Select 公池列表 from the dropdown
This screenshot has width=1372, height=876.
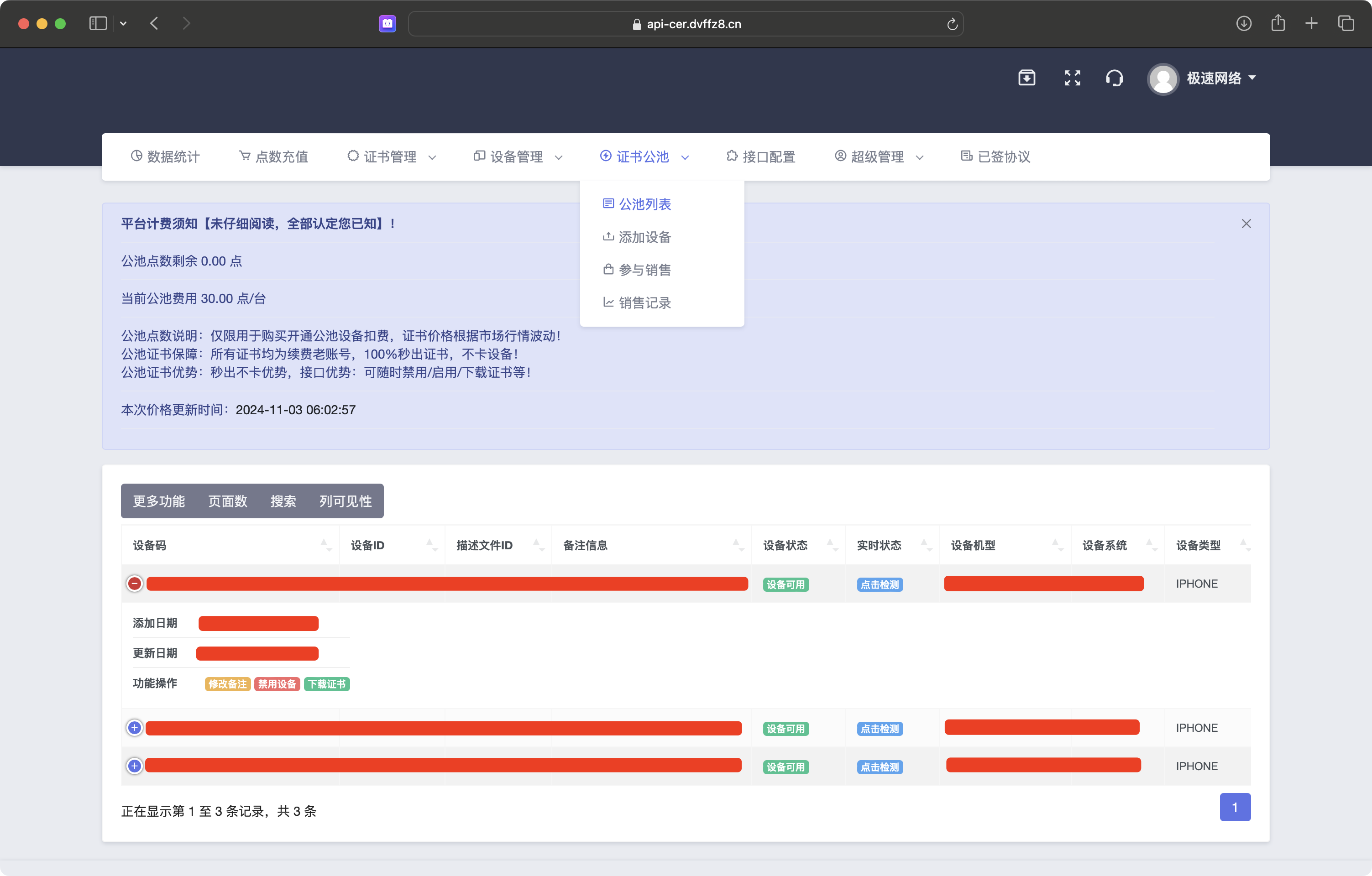637,204
